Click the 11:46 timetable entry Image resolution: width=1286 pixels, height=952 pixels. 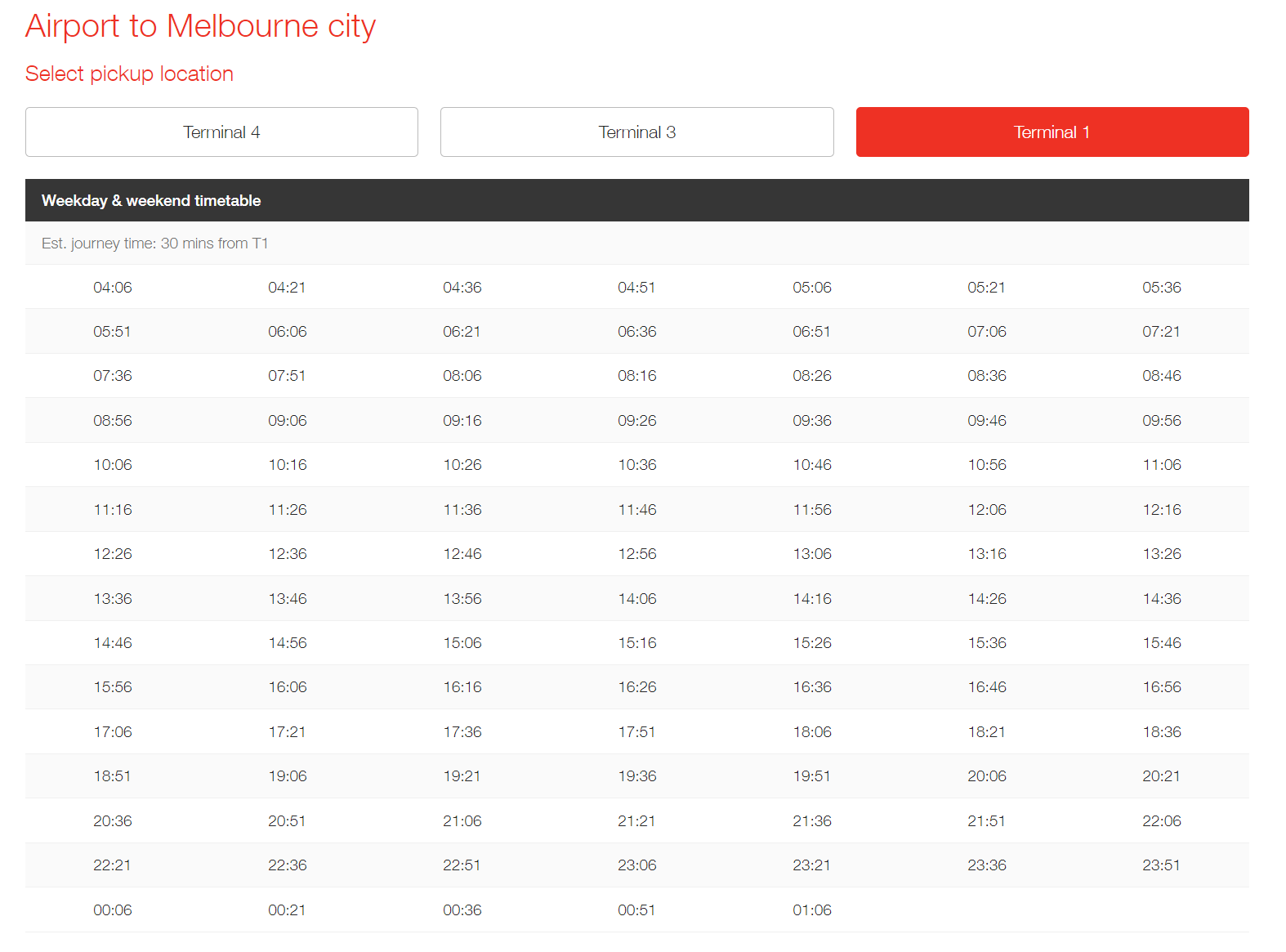pyautogui.click(x=637, y=510)
